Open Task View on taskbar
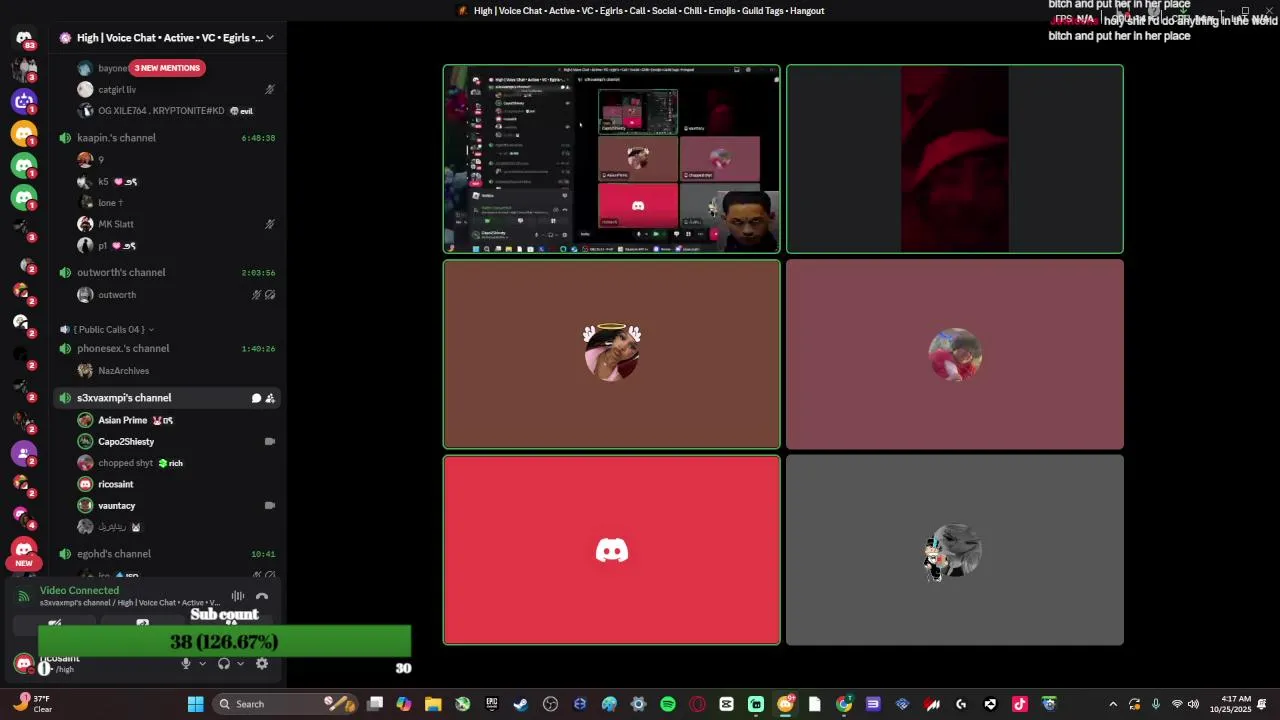The height and width of the screenshot is (720, 1280). [375, 704]
